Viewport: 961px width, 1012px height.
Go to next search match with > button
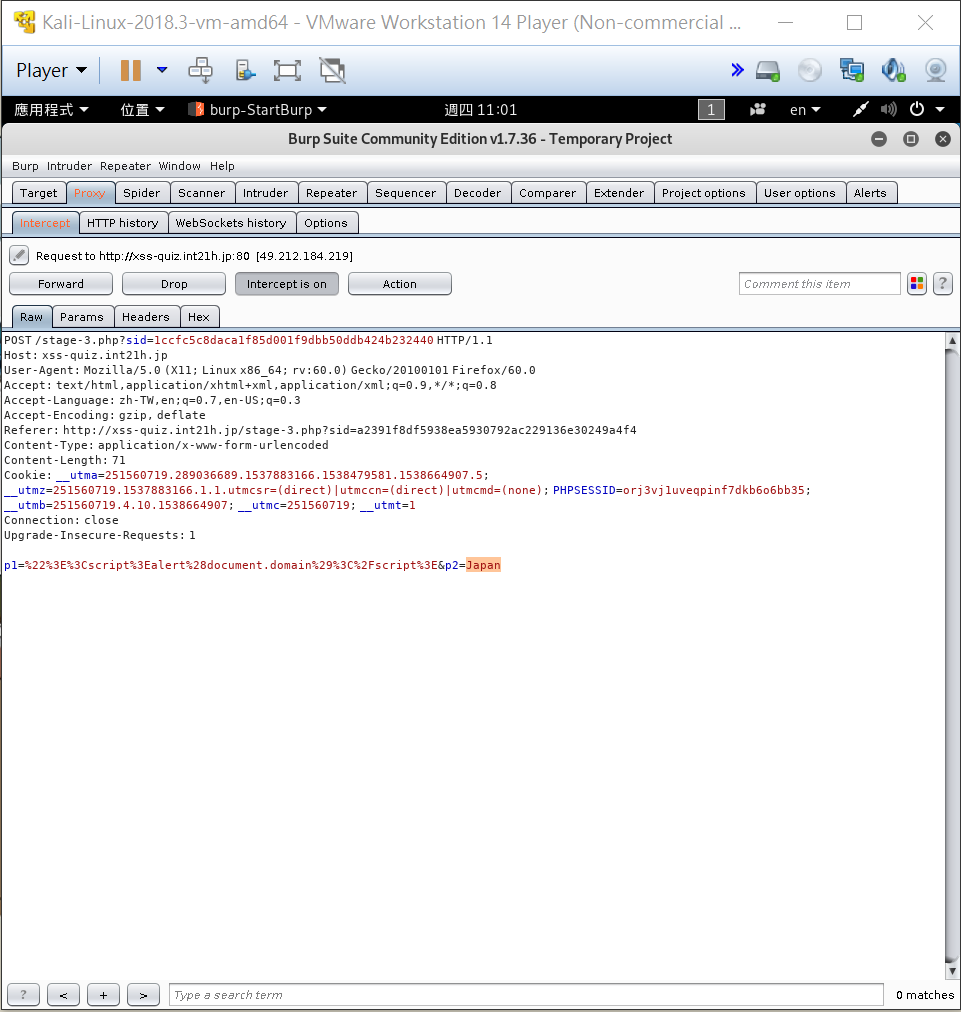[143, 995]
